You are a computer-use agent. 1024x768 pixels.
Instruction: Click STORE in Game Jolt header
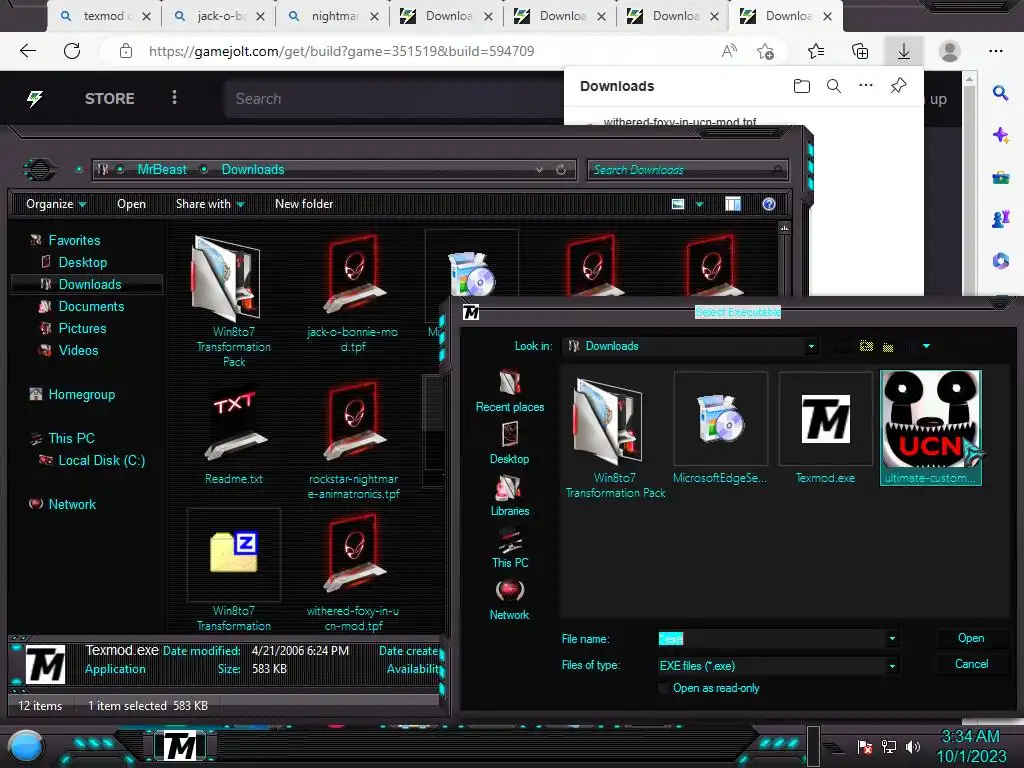tap(110, 99)
